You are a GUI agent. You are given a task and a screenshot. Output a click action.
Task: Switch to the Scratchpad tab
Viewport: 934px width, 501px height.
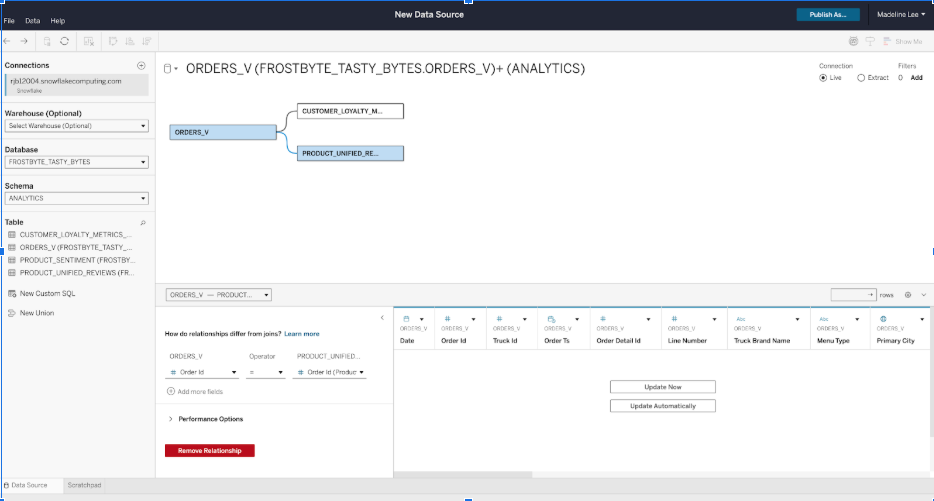tap(84, 485)
